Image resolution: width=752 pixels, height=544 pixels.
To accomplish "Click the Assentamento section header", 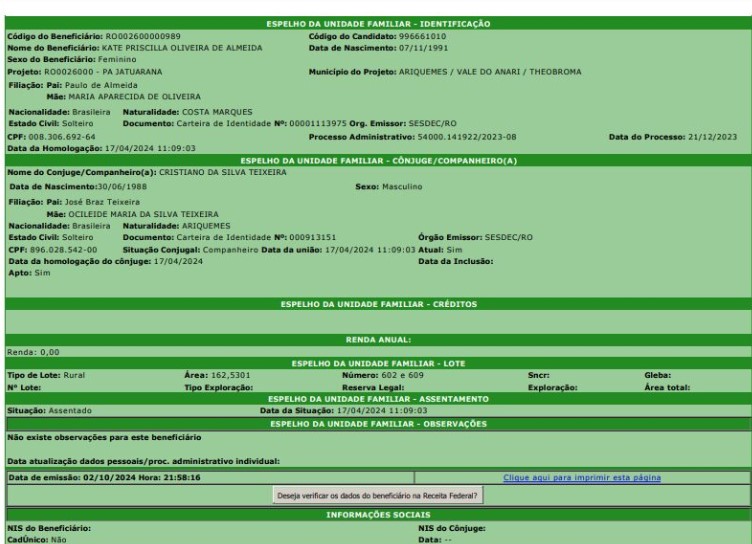I will tap(377, 399).
